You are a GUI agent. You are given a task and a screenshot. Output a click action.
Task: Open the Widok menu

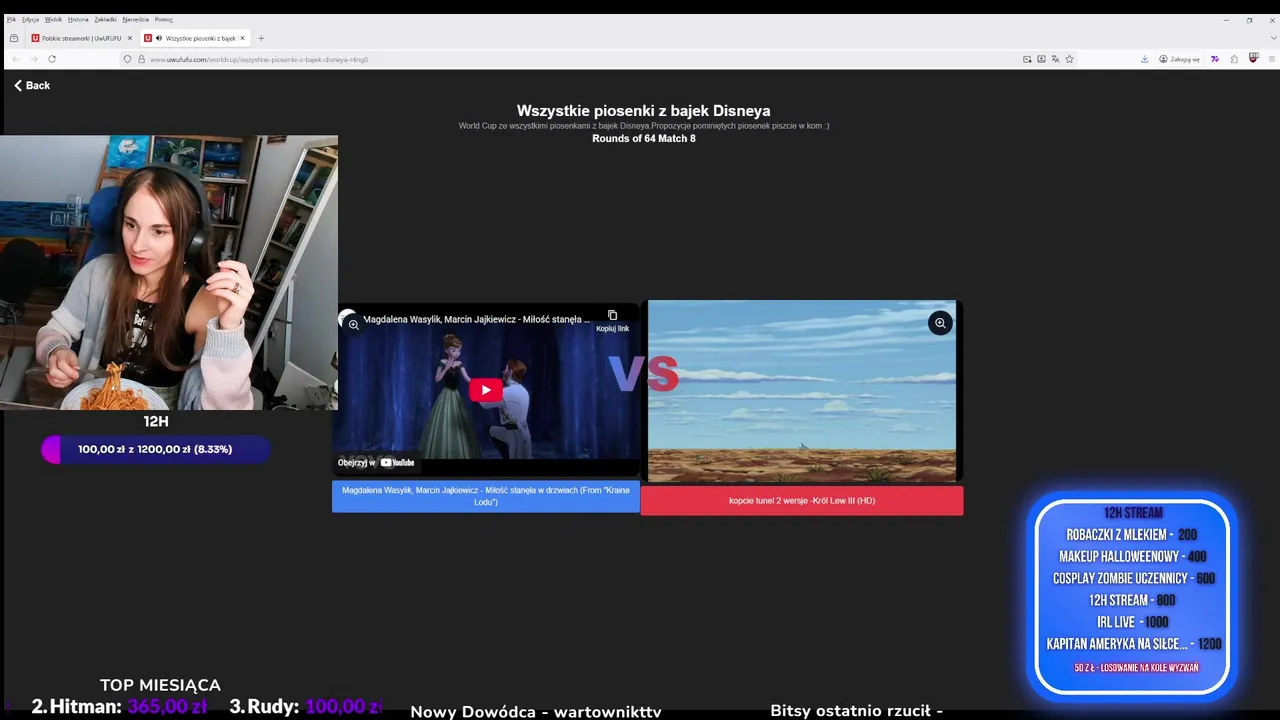(x=53, y=19)
